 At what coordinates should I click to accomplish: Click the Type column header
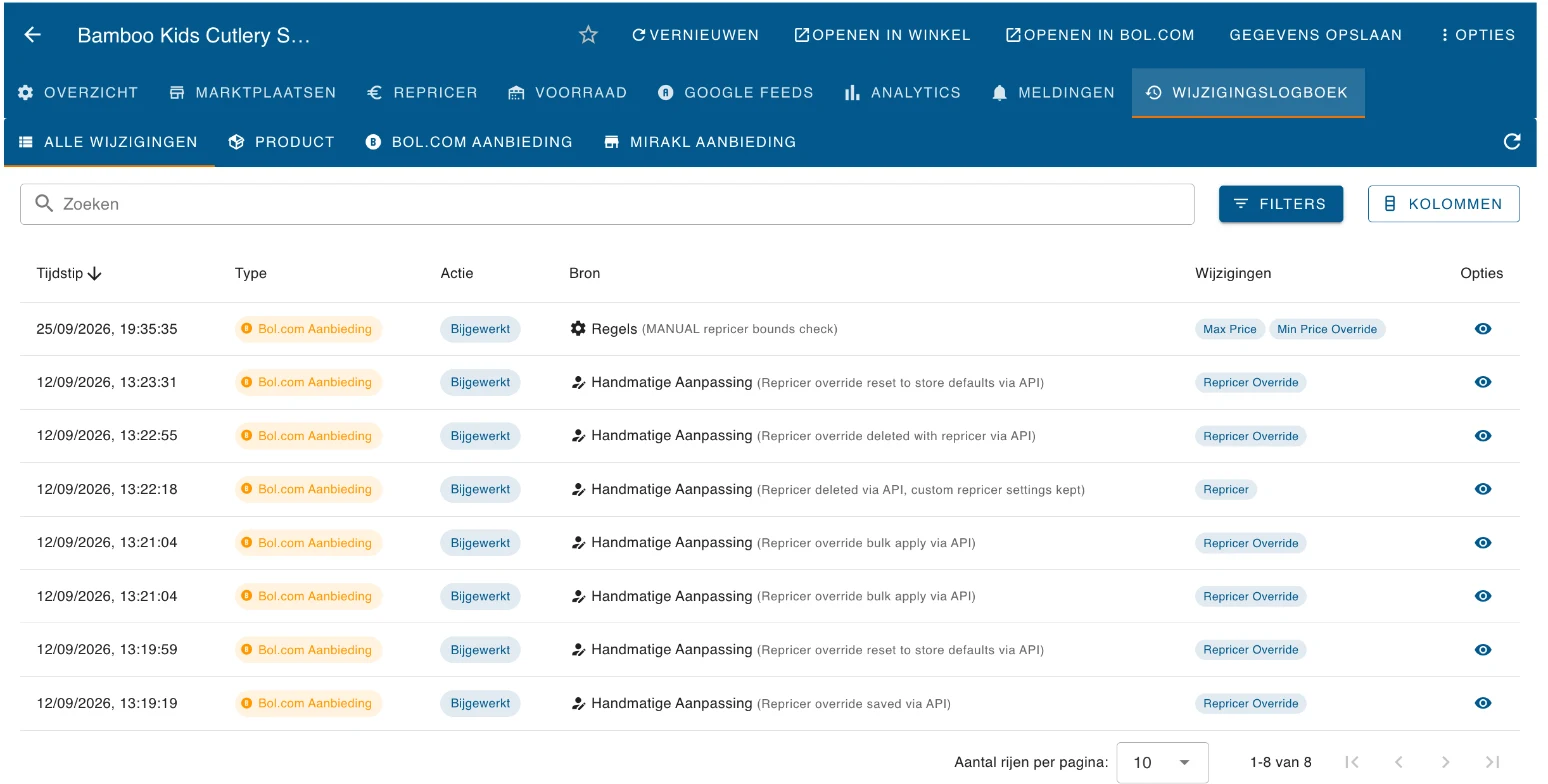[x=251, y=273]
